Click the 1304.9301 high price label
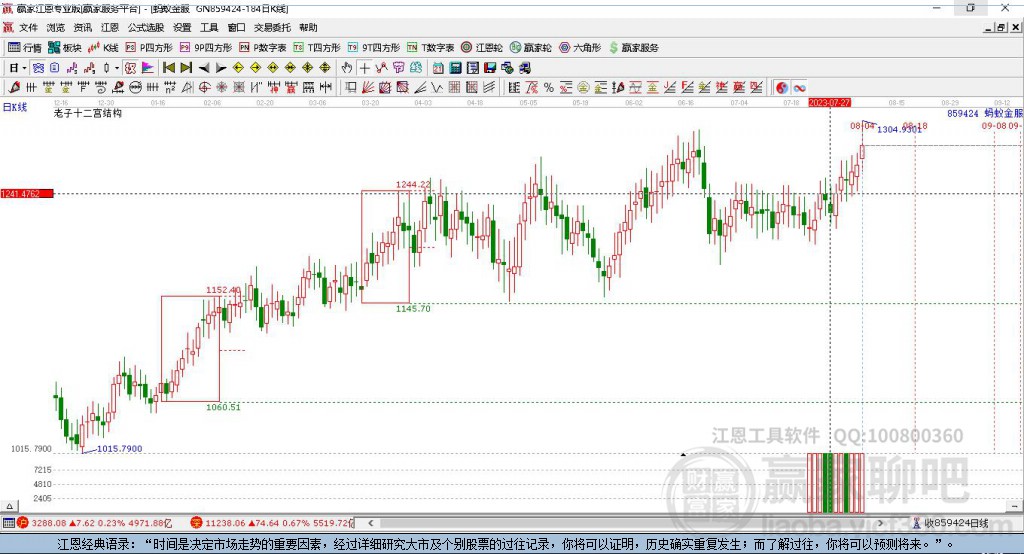 [x=899, y=129]
